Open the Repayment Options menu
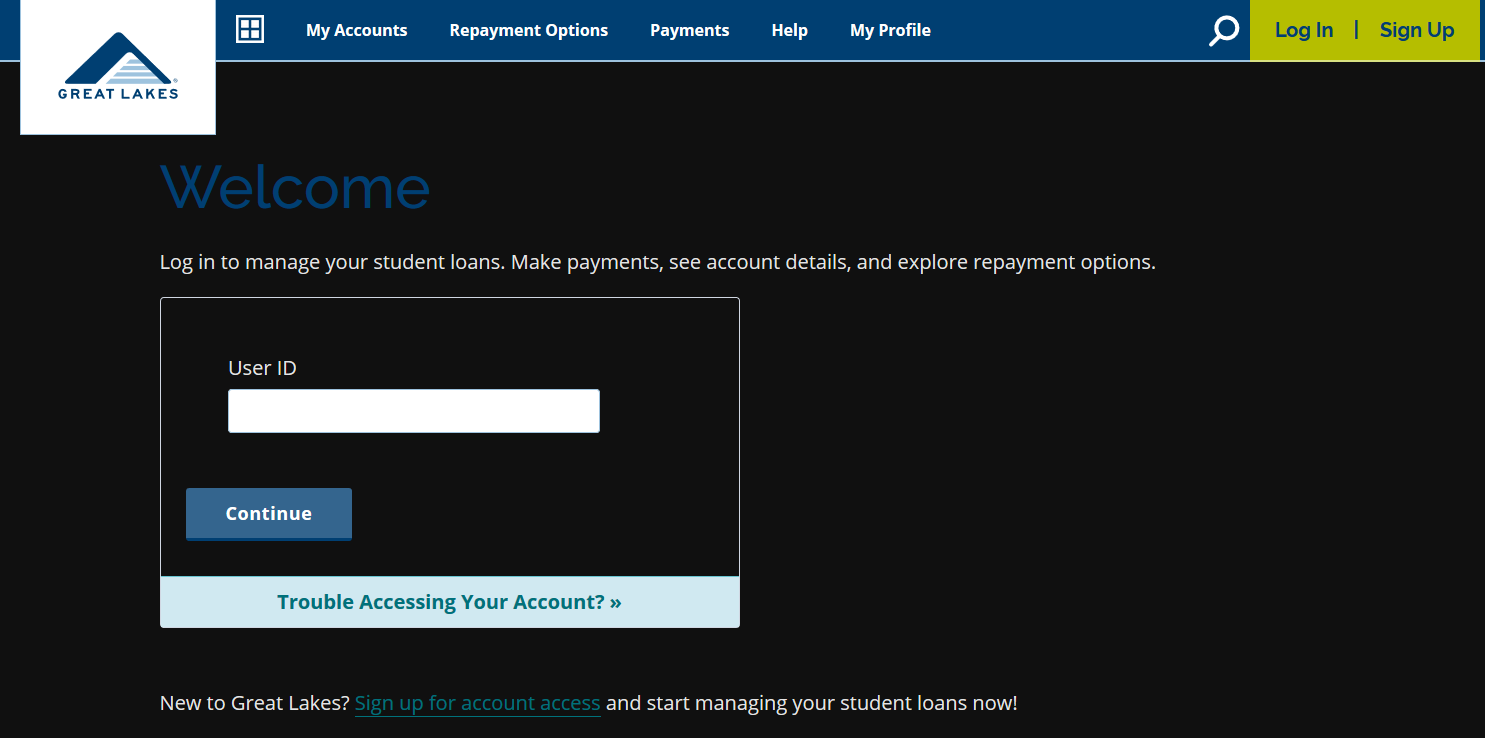This screenshot has width=1485, height=738. (529, 30)
